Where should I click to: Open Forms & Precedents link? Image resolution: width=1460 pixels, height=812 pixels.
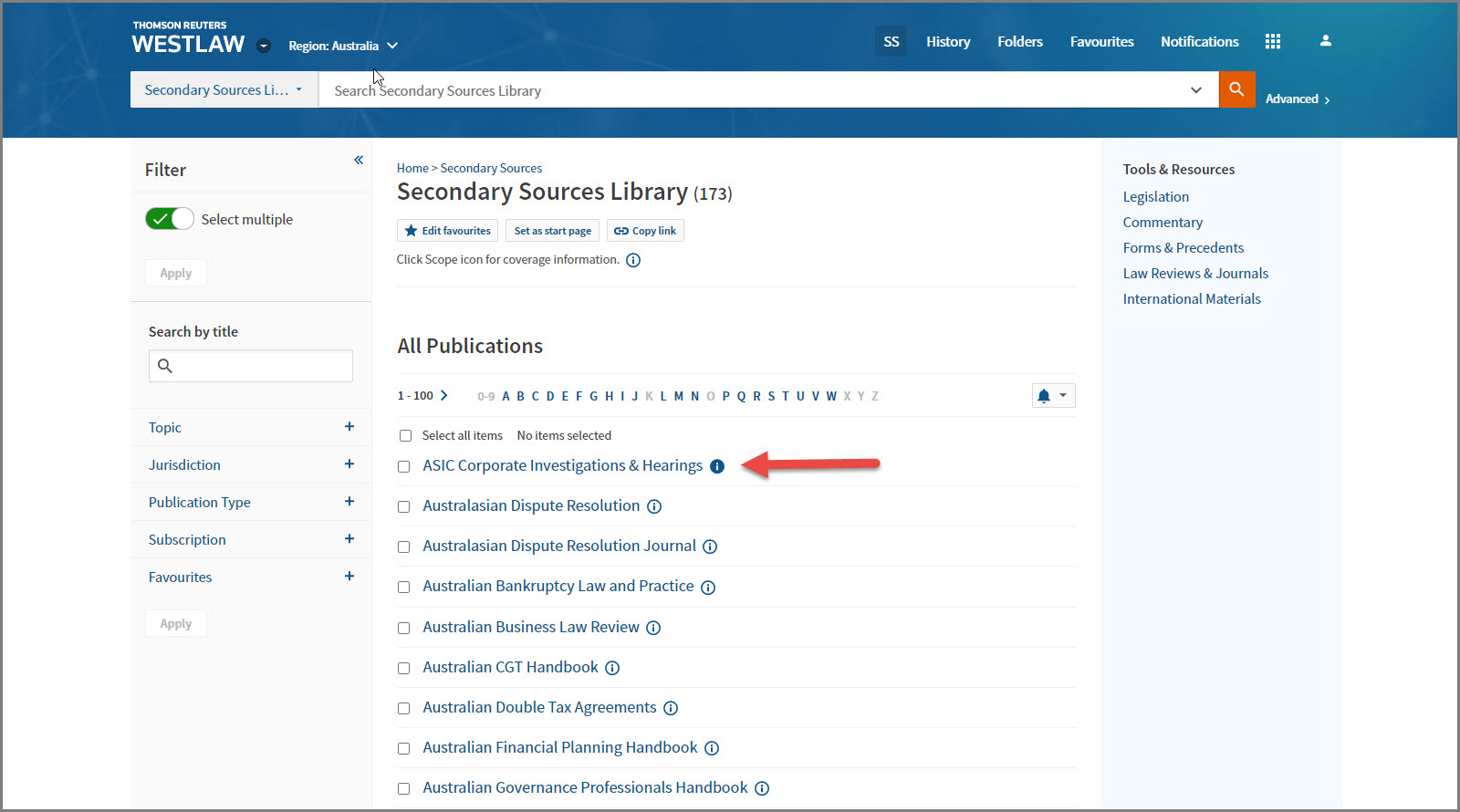pyautogui.click(x=1184, y=247)
